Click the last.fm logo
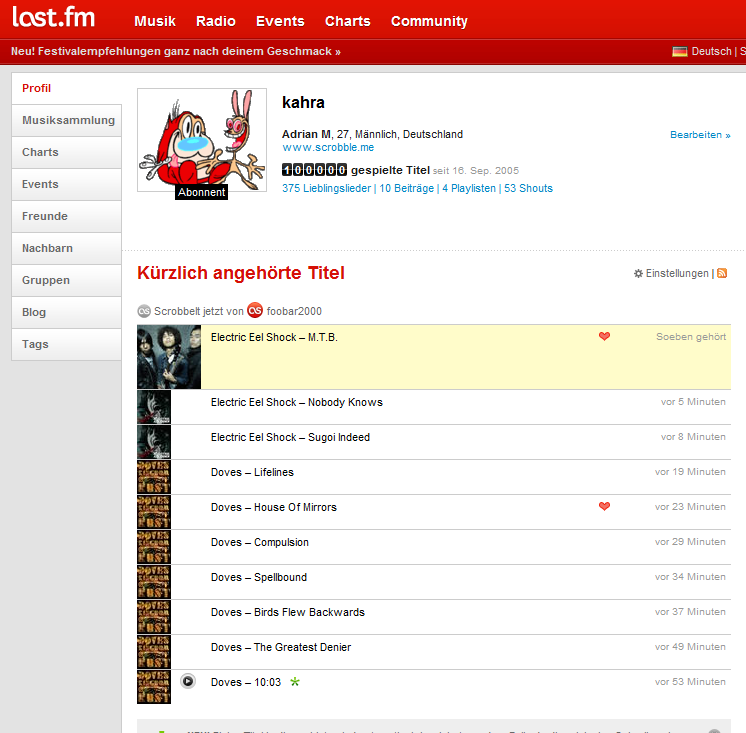Viewport: 746px width, 733px height. [53, 18]
